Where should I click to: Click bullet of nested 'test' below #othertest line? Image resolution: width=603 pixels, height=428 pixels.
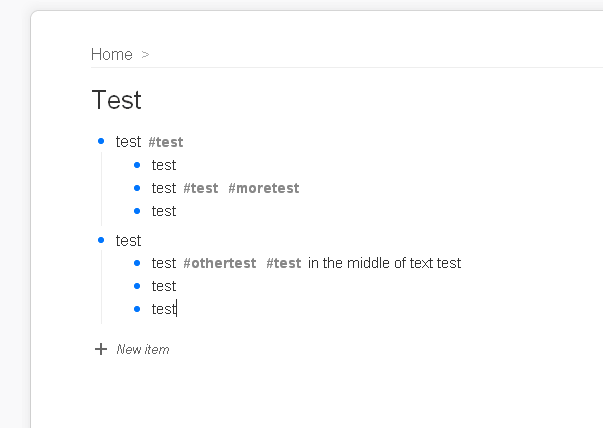pyautogui.click(x=137, y=286)
